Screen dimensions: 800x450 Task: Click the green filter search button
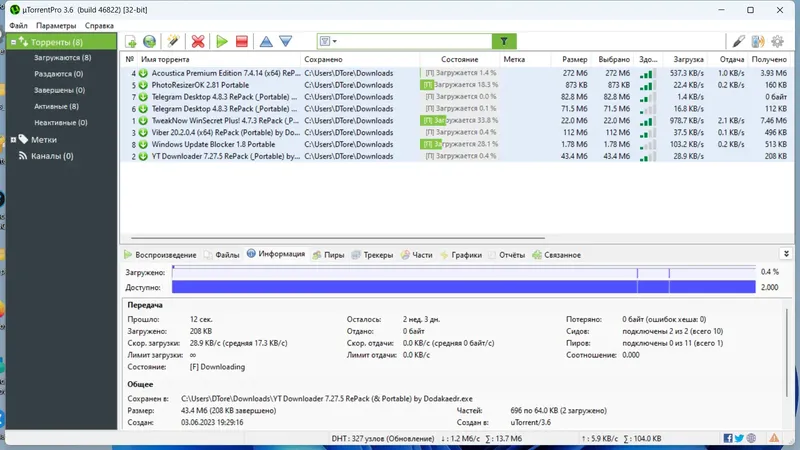coord(504,41)
